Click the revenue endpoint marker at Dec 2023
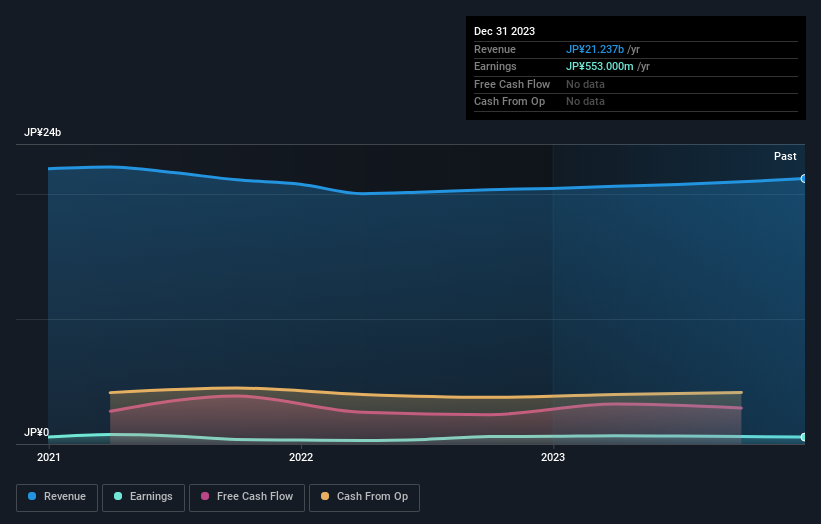821x524 pixels. [x=803, y=179]
